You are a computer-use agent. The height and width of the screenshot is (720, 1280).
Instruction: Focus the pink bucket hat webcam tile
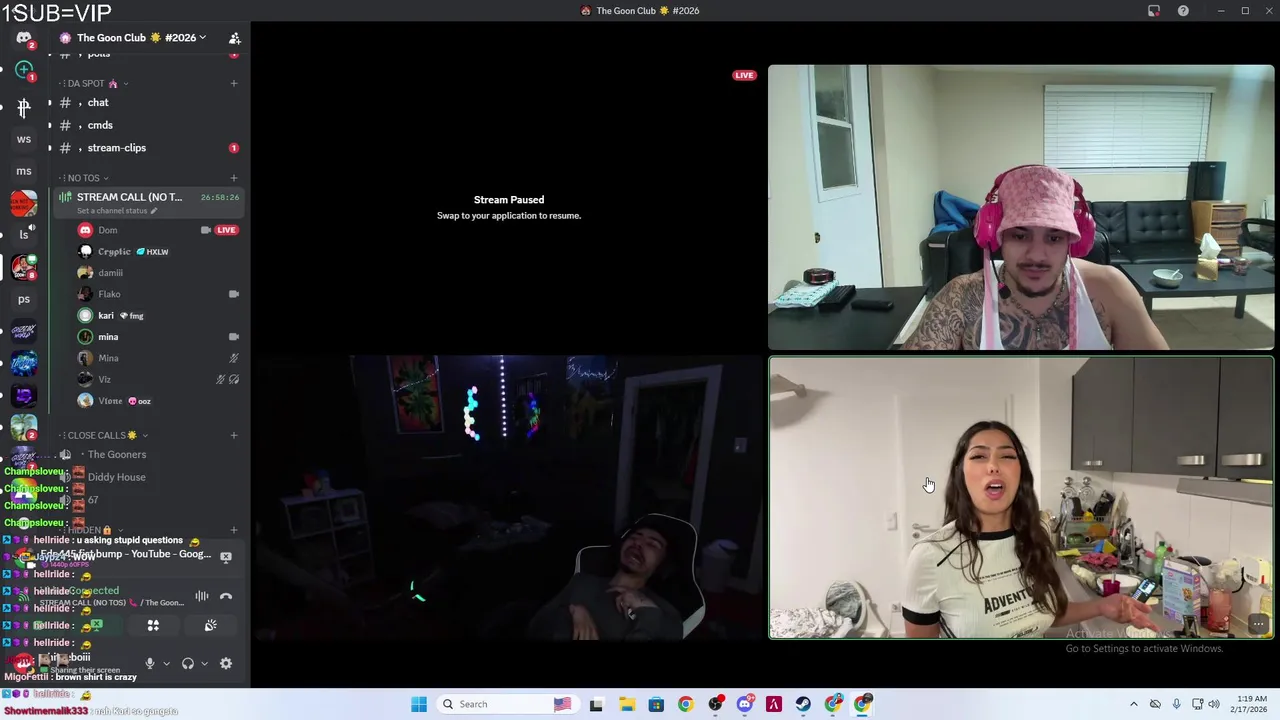[x=1021, y=208]
